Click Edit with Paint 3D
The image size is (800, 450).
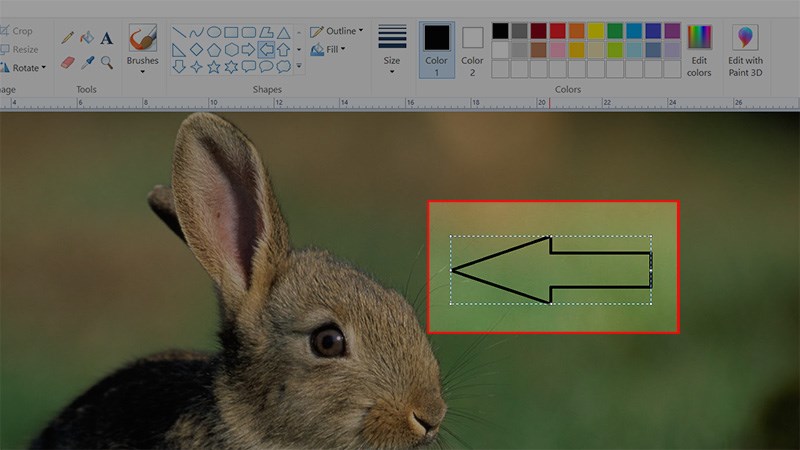pyautogui.click(x=745, y=51)
